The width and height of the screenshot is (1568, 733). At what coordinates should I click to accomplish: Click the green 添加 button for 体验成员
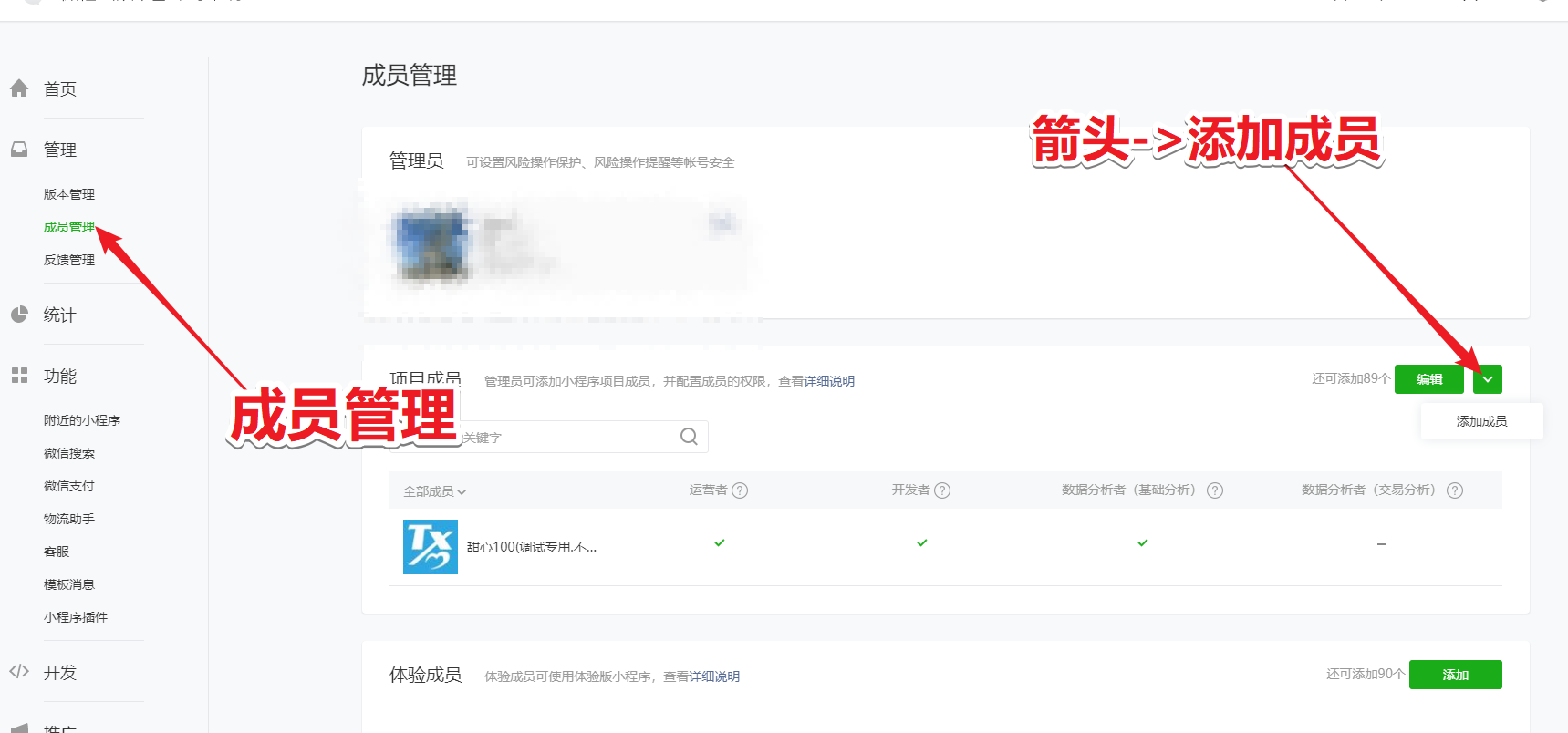(1456, 675)
